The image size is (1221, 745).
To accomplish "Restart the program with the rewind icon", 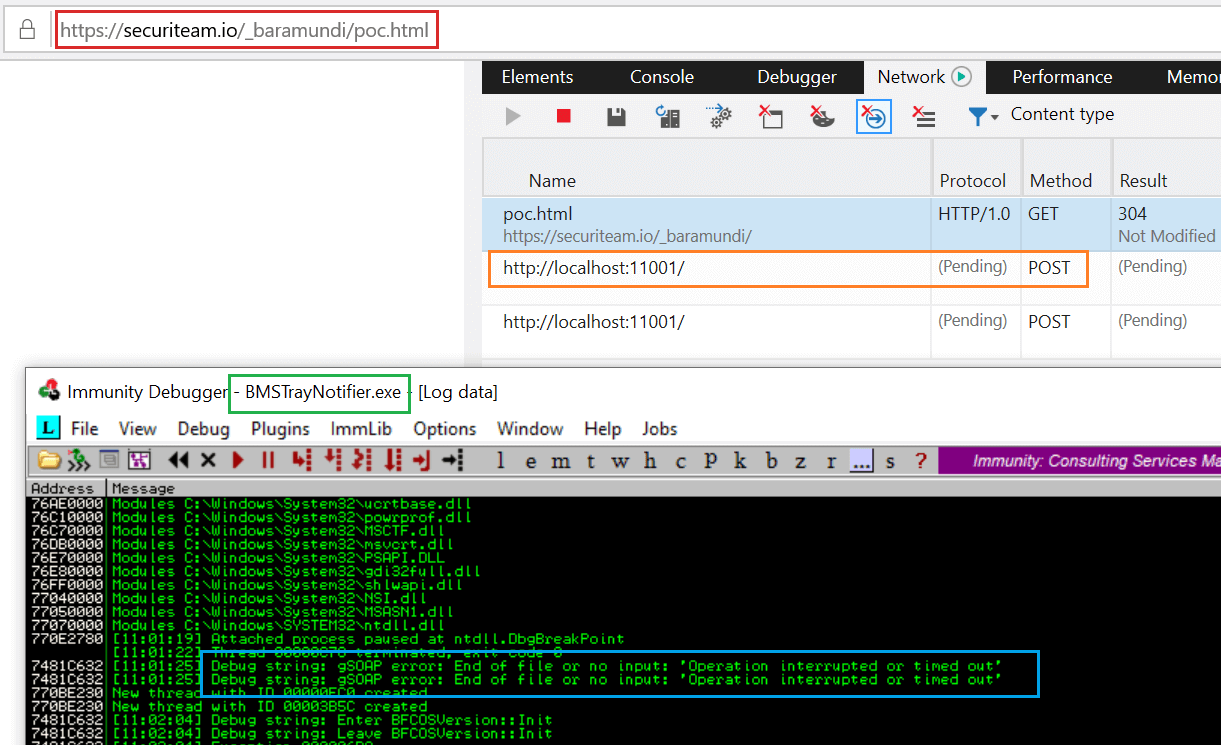I will [x=179, y=460].
